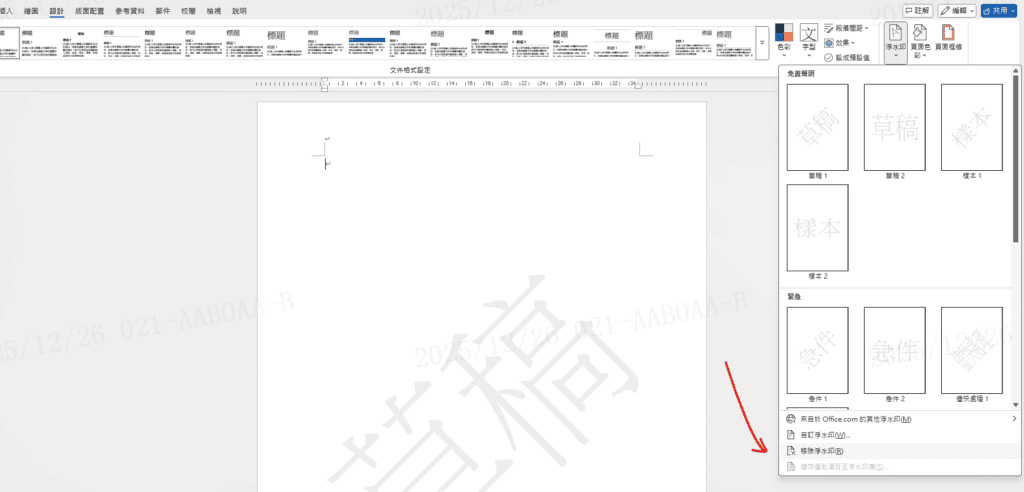Pick the 急件 2 watermark thumbnail
1024x492 pixels.
tap(895, 350)
